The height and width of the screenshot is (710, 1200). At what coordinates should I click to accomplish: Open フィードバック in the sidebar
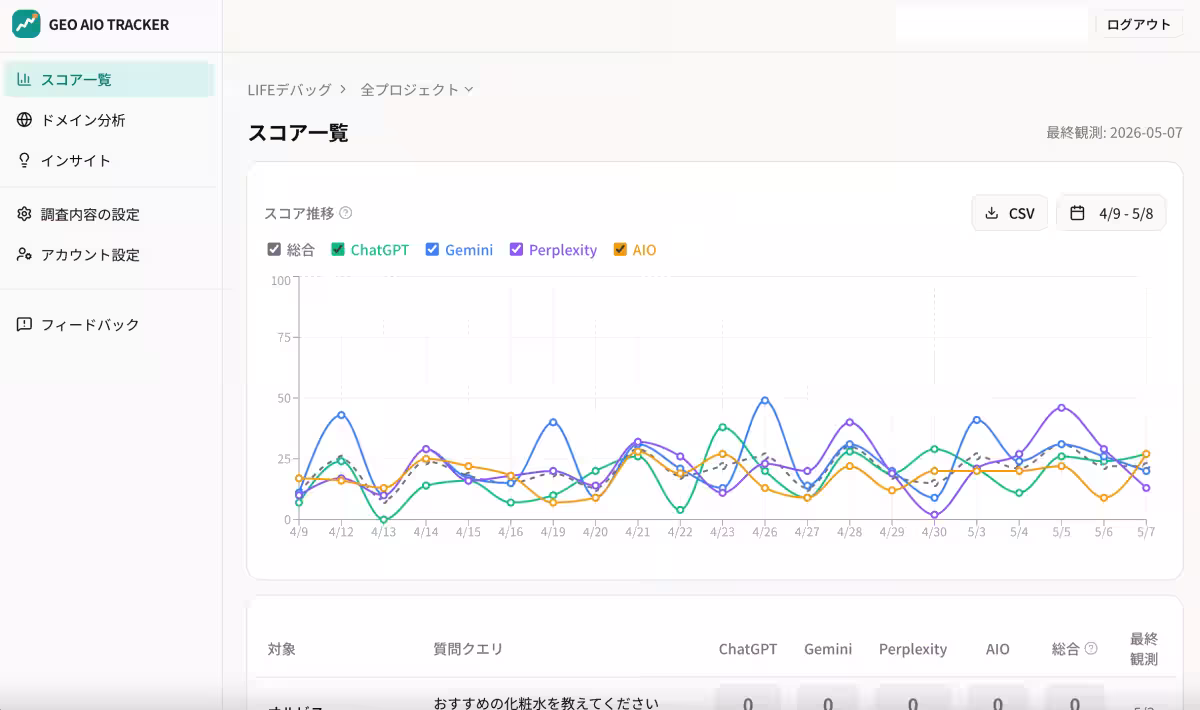coord(108,324)
